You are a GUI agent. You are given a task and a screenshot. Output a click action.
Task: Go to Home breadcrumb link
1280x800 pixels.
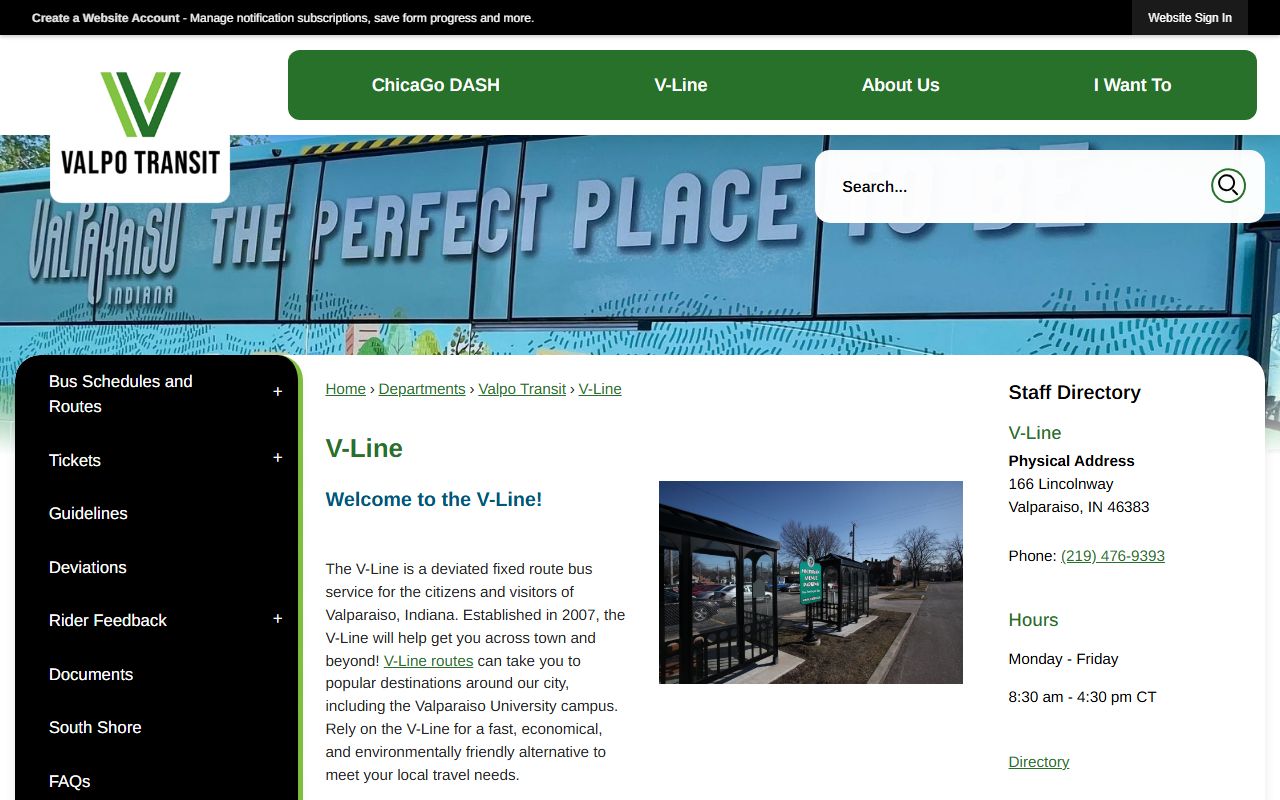(x=346, y=389)
